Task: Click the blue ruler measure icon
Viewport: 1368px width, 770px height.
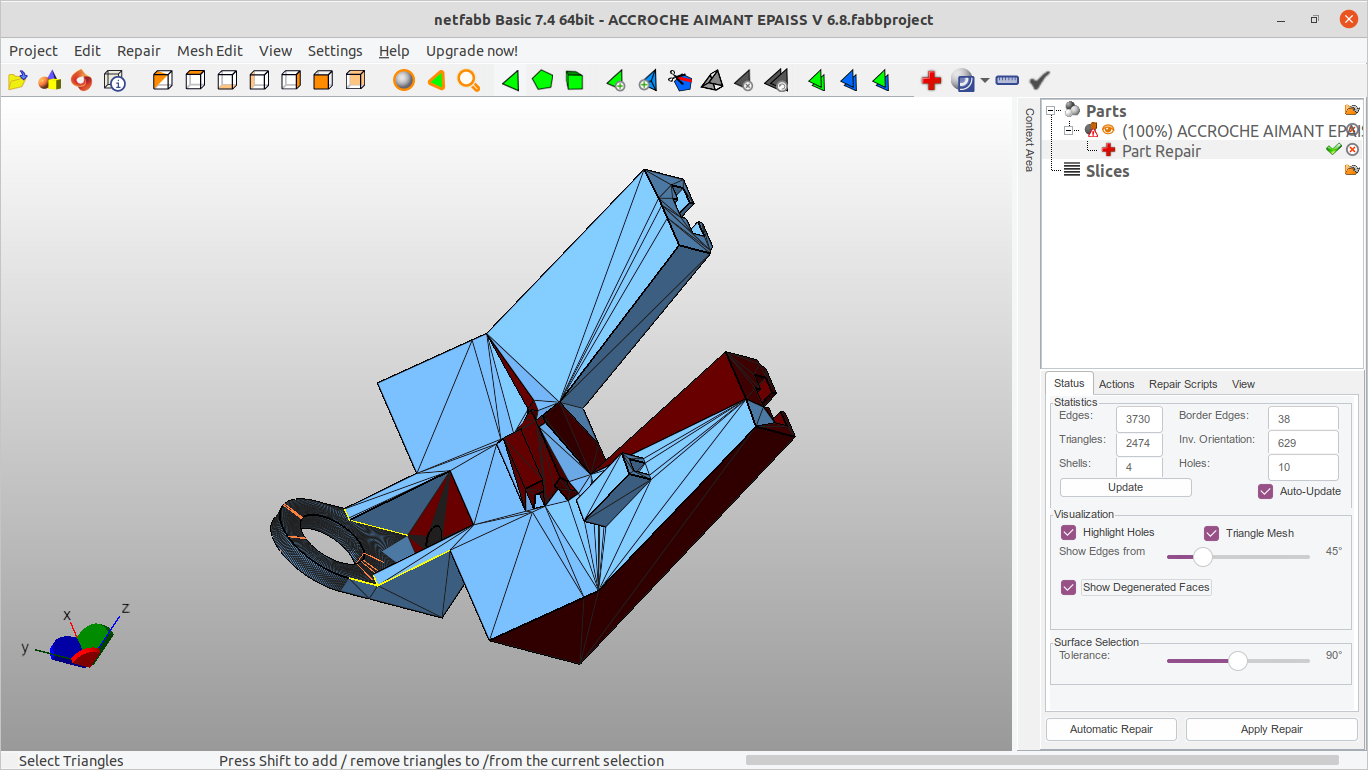Action: [1007, 81]
